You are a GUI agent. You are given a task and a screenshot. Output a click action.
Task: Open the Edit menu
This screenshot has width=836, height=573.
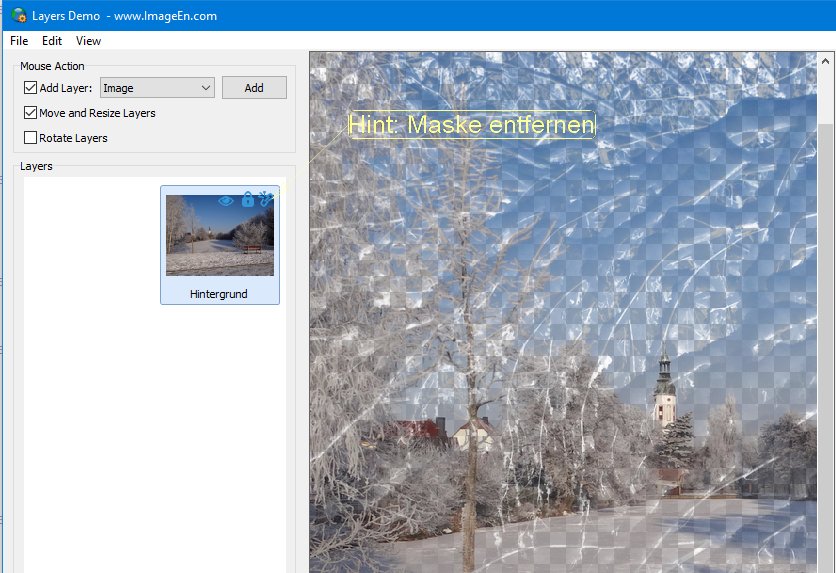(x=52, y=41)
